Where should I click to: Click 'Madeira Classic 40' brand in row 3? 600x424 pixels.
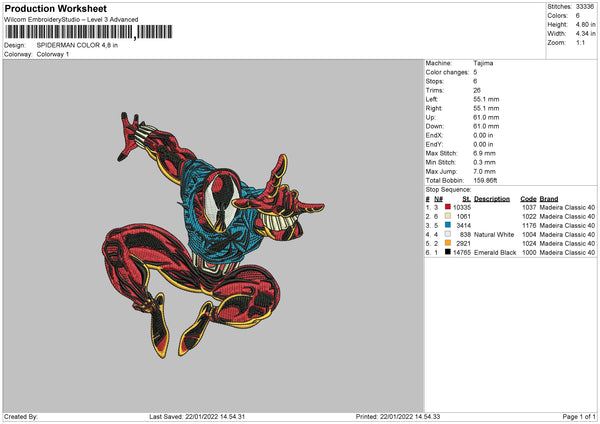[567, 225]
